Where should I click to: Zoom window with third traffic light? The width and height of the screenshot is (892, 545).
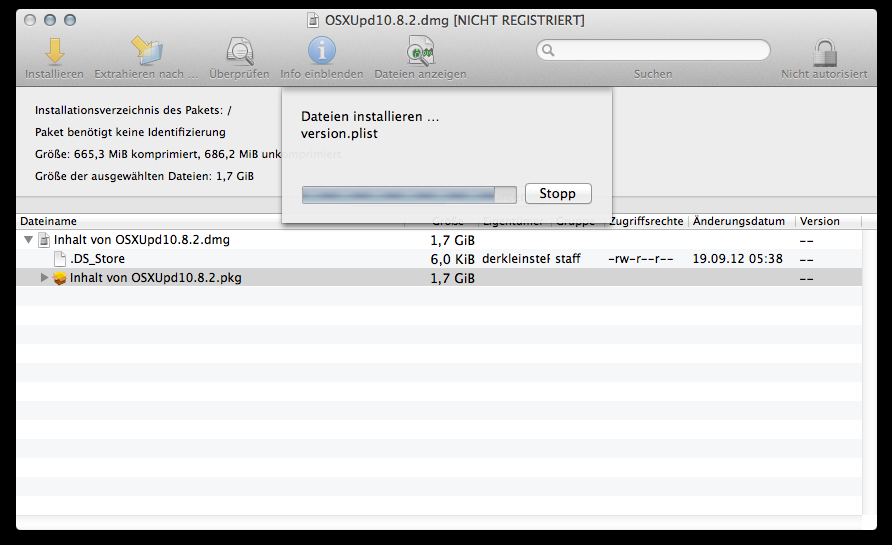click(x=70, y=20)
